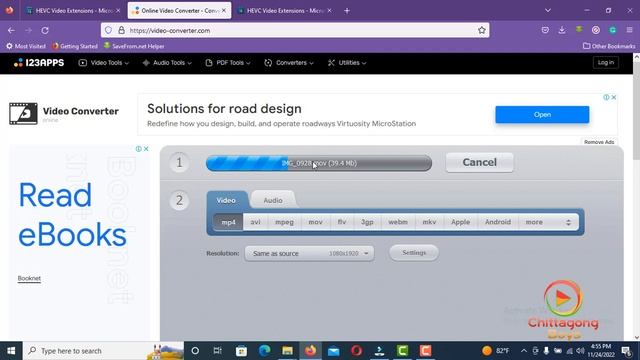Click the Log in button

coord(606,62)
